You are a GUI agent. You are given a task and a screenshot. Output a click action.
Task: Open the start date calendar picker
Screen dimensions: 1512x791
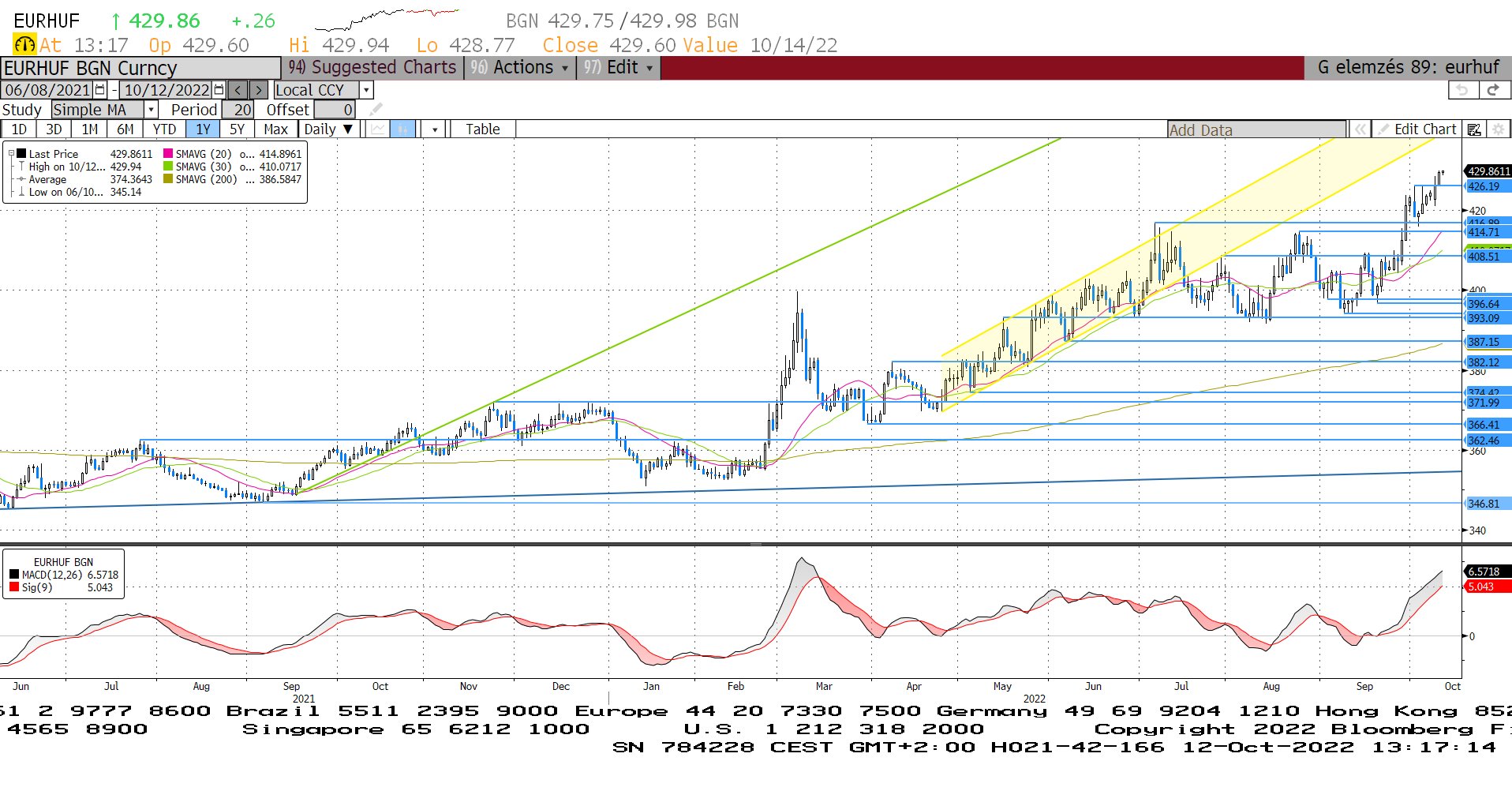(x=99, y=90)
